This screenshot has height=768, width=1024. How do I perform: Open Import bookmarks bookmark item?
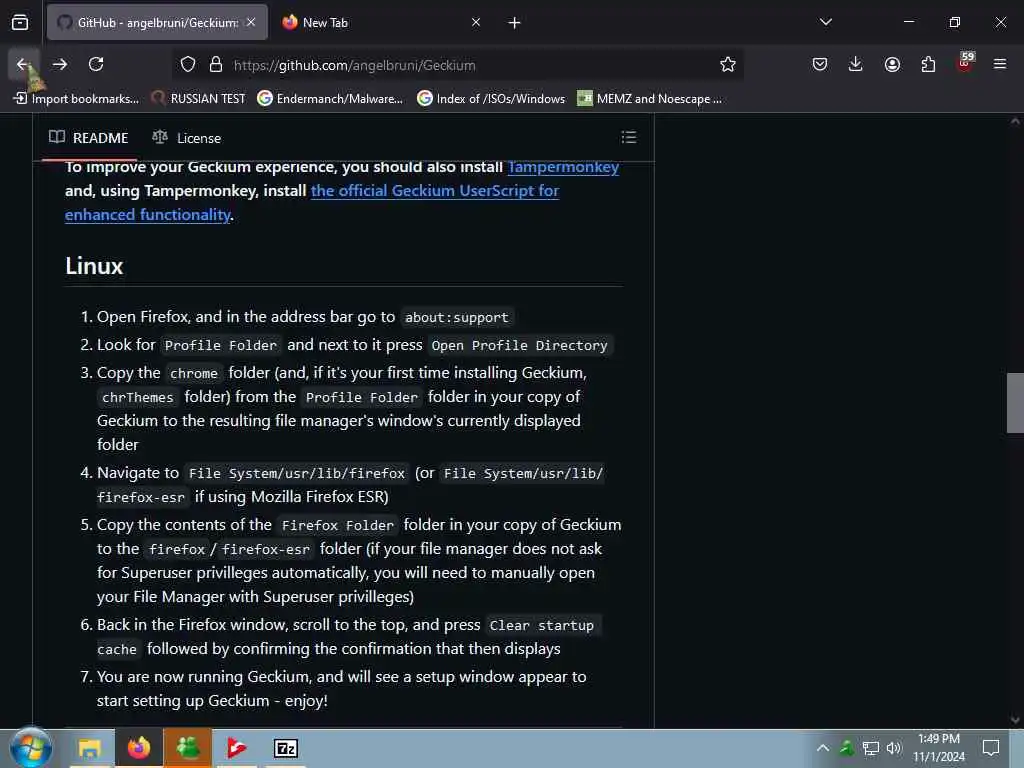click(77, 99)
